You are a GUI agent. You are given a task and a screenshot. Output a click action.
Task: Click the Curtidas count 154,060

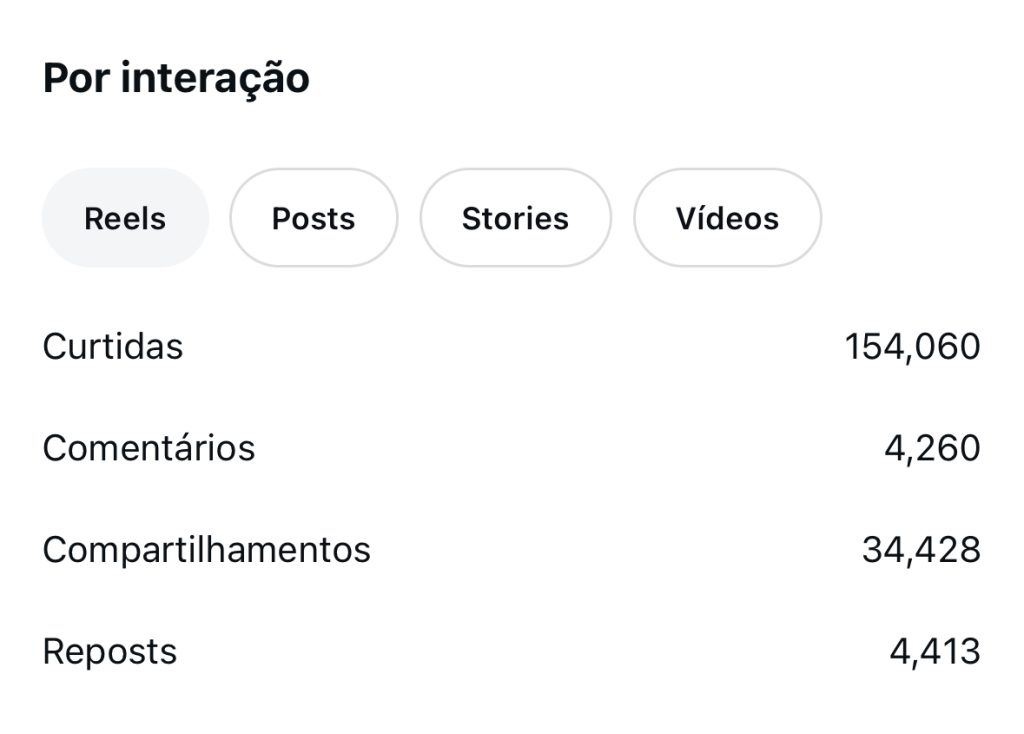pos(912,347)
